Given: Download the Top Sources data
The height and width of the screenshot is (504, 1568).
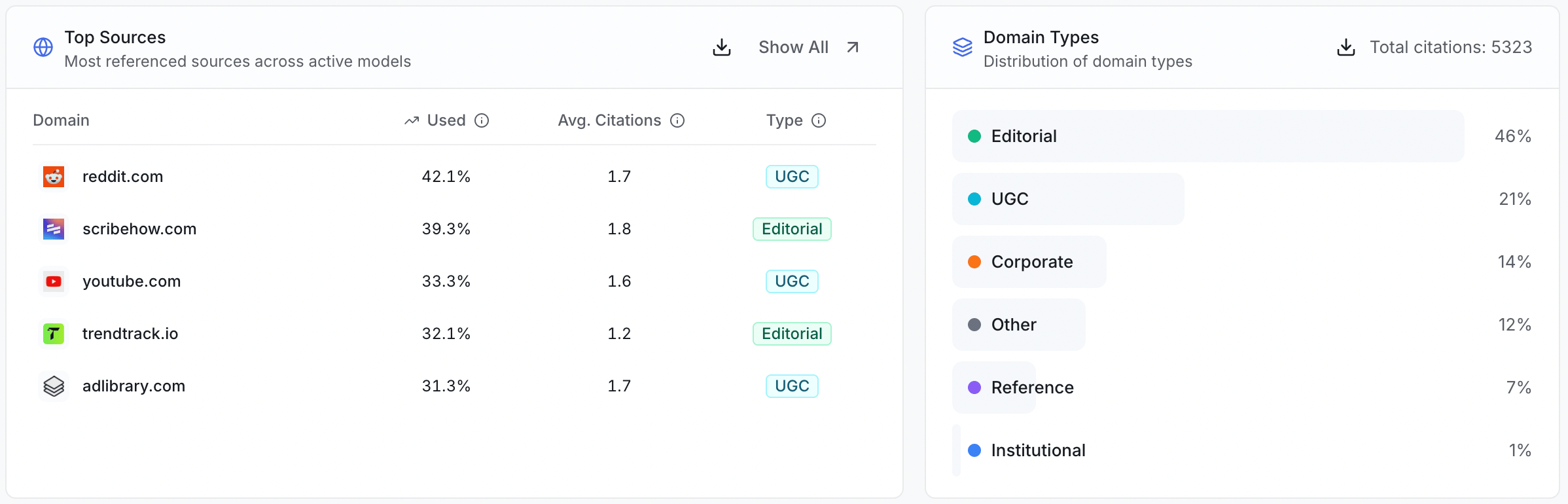Looking at the screenshot, I should point(722,47).
